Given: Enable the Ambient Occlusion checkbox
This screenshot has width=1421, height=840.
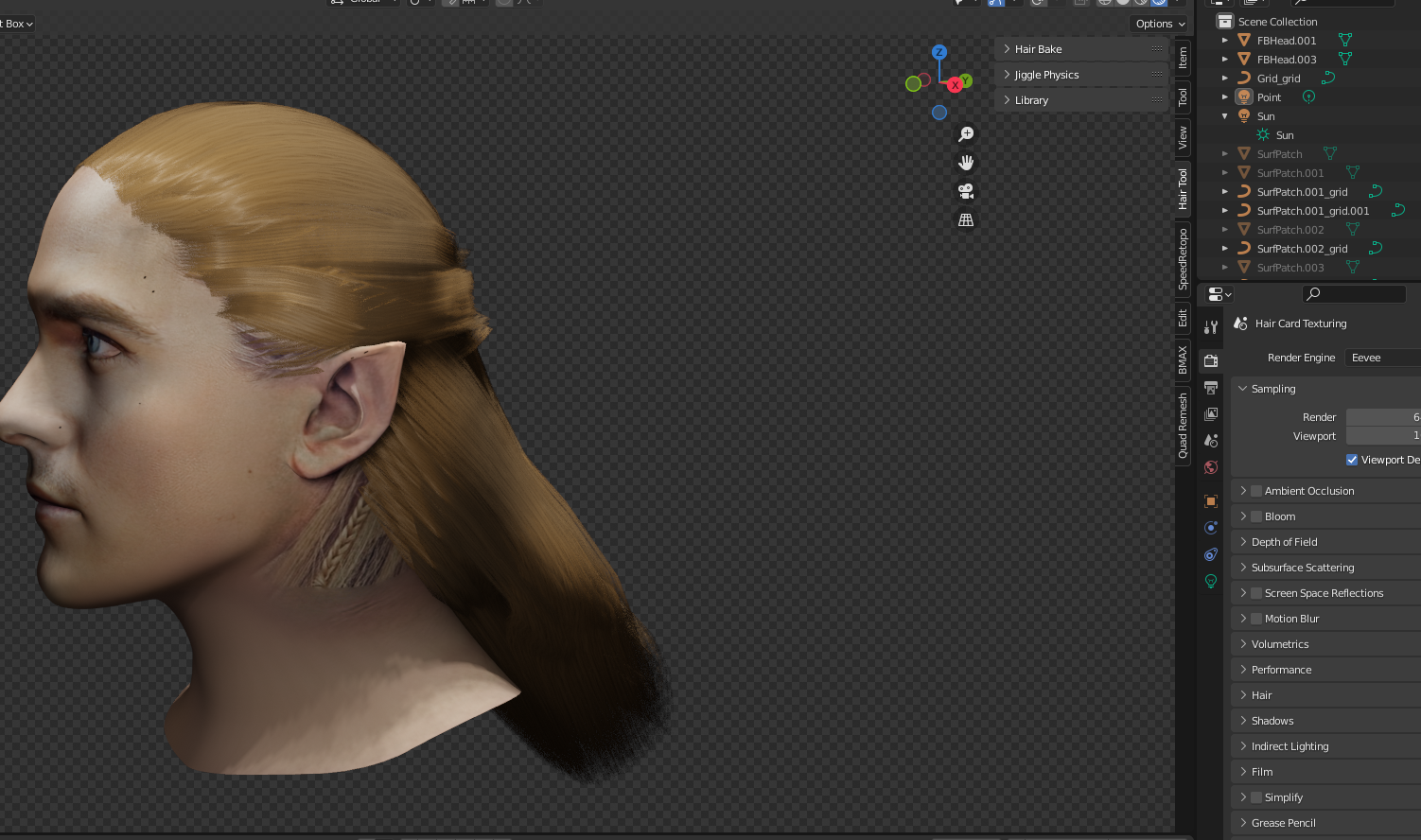Looking at the screenshot, I should click(x=1256, y=491).
